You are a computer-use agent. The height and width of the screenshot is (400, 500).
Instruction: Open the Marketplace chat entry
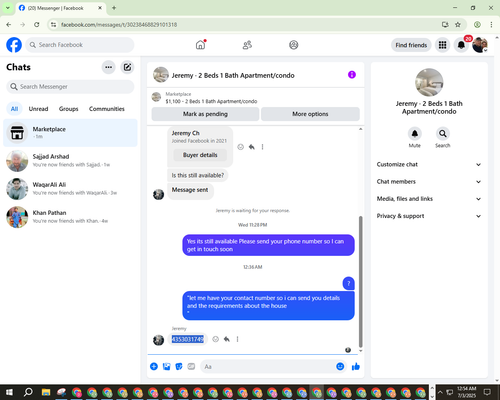tap(70, 133)
